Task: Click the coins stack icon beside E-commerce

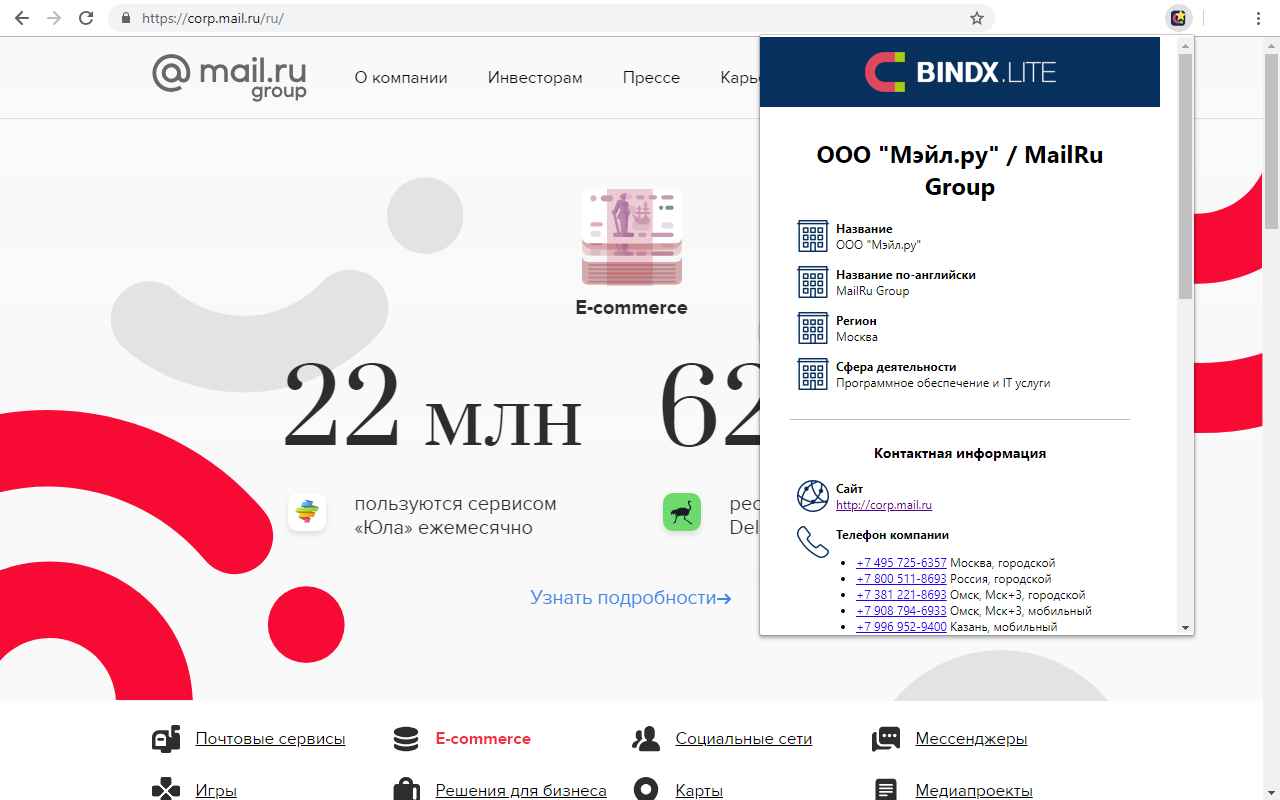Action: point(406,739)
